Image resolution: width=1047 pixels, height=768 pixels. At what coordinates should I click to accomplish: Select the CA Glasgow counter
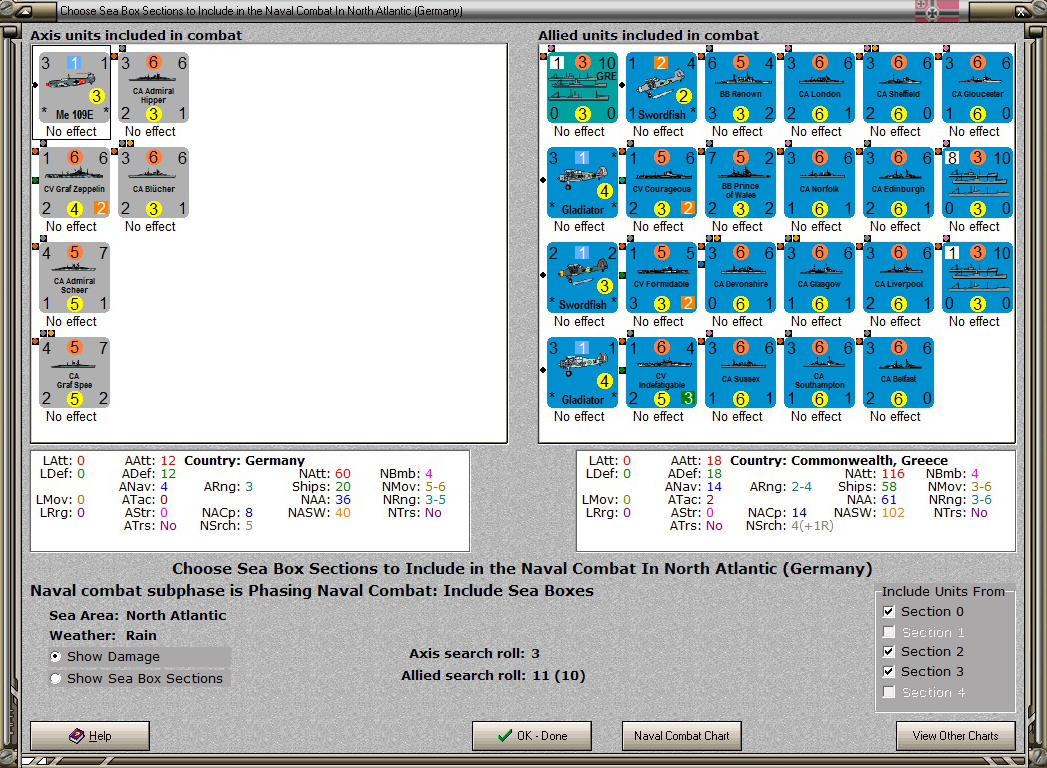(819, 278)
